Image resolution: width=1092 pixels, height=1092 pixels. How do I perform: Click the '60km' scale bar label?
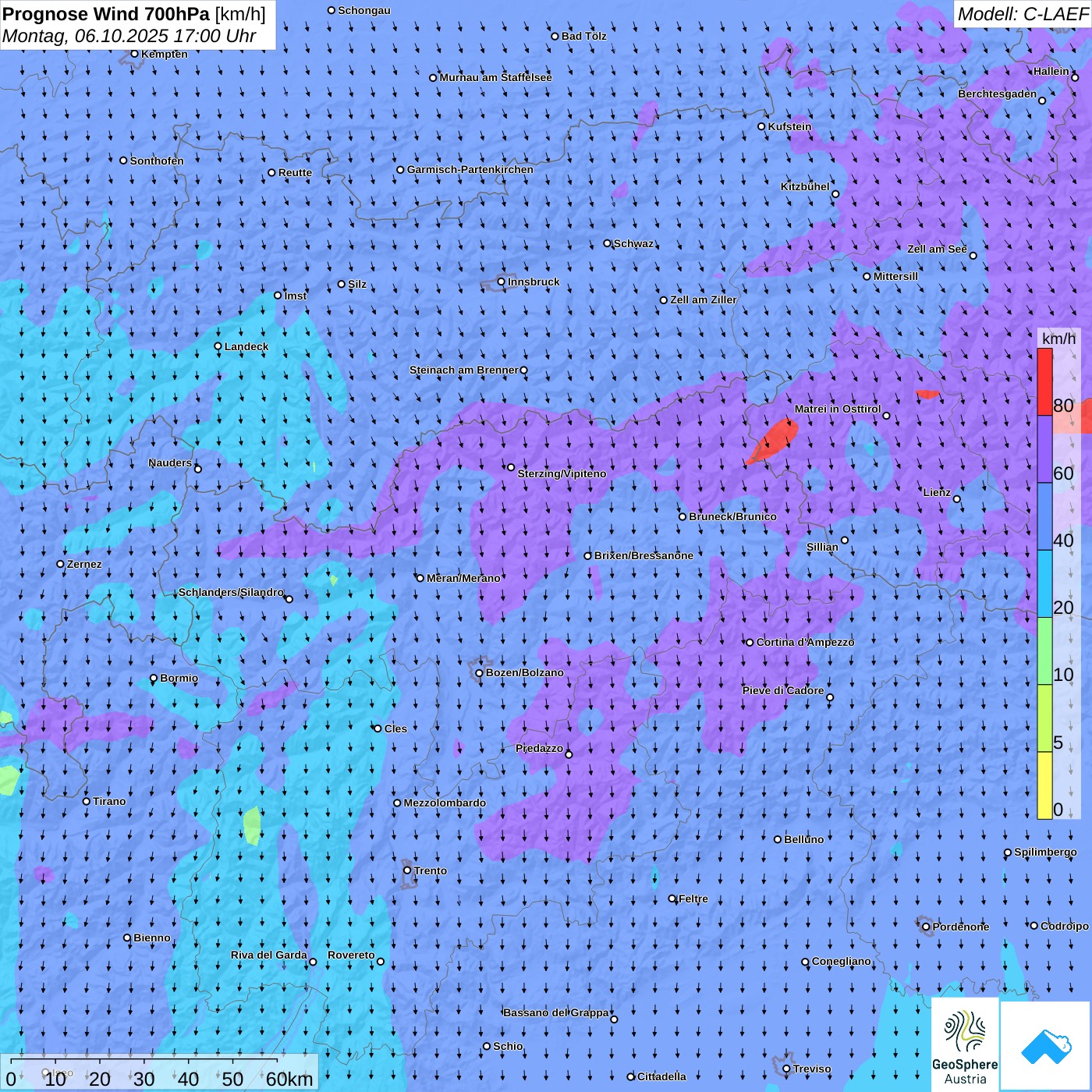(289, 1079)
